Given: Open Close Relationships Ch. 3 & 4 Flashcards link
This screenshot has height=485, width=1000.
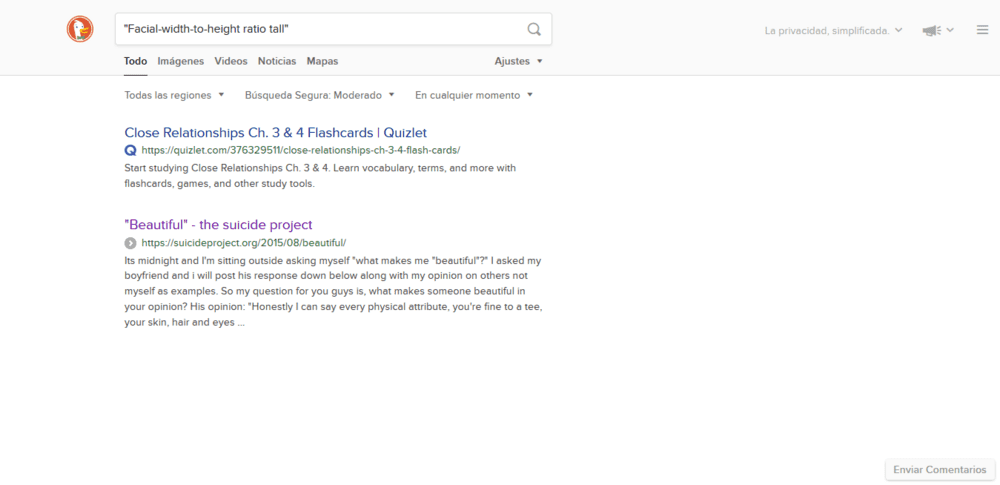Looking at the screenshot, I should point(276,133).
